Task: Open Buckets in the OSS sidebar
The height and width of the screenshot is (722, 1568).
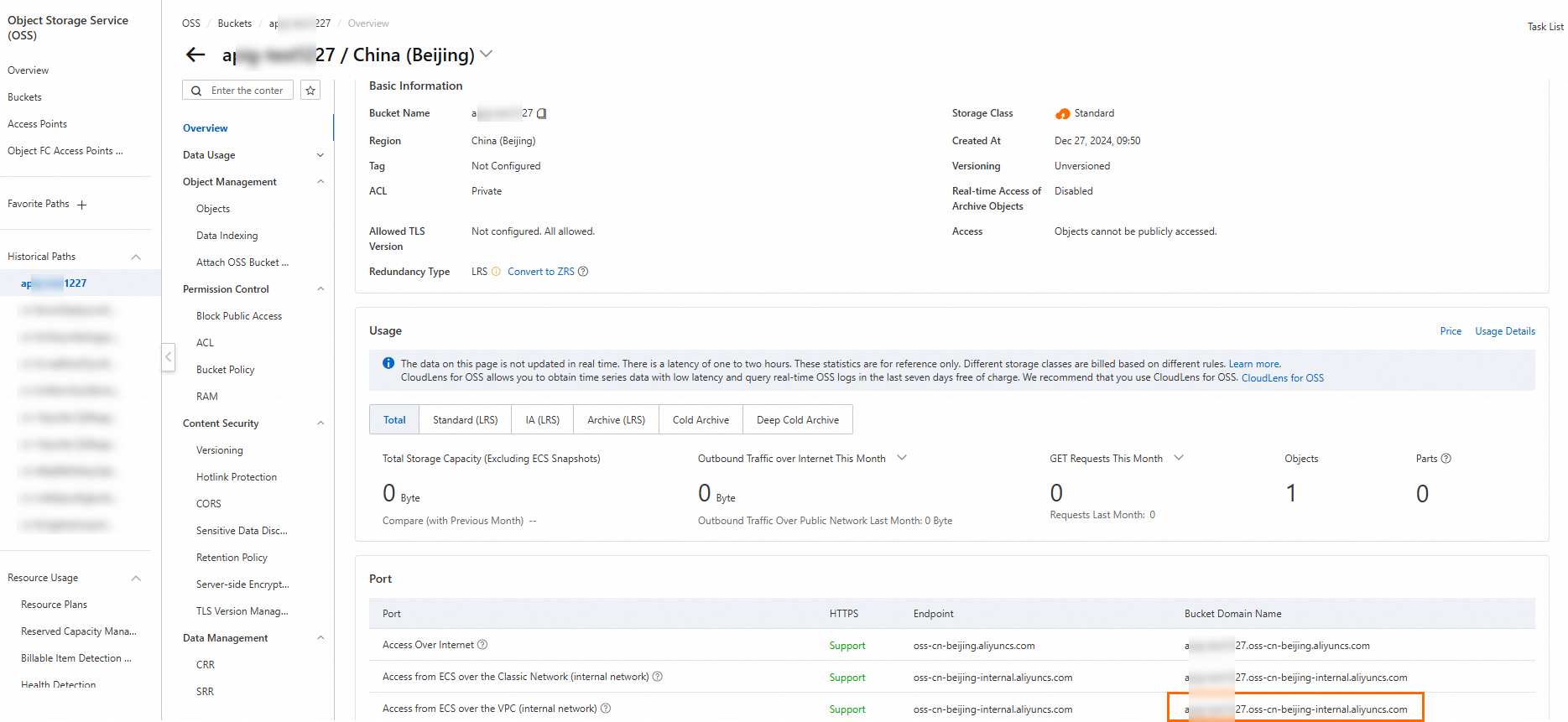Action: [x=24, y=97]
